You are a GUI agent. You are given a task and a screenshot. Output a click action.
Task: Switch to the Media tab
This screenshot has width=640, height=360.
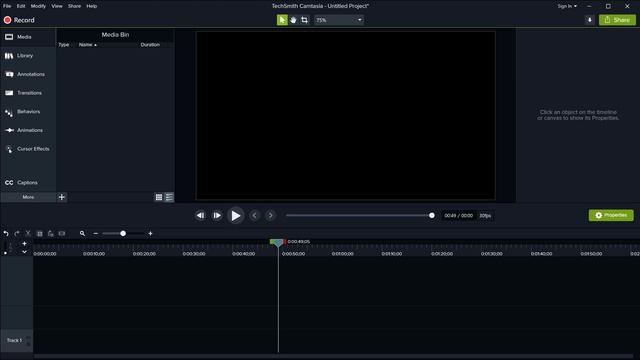point(28,37)
